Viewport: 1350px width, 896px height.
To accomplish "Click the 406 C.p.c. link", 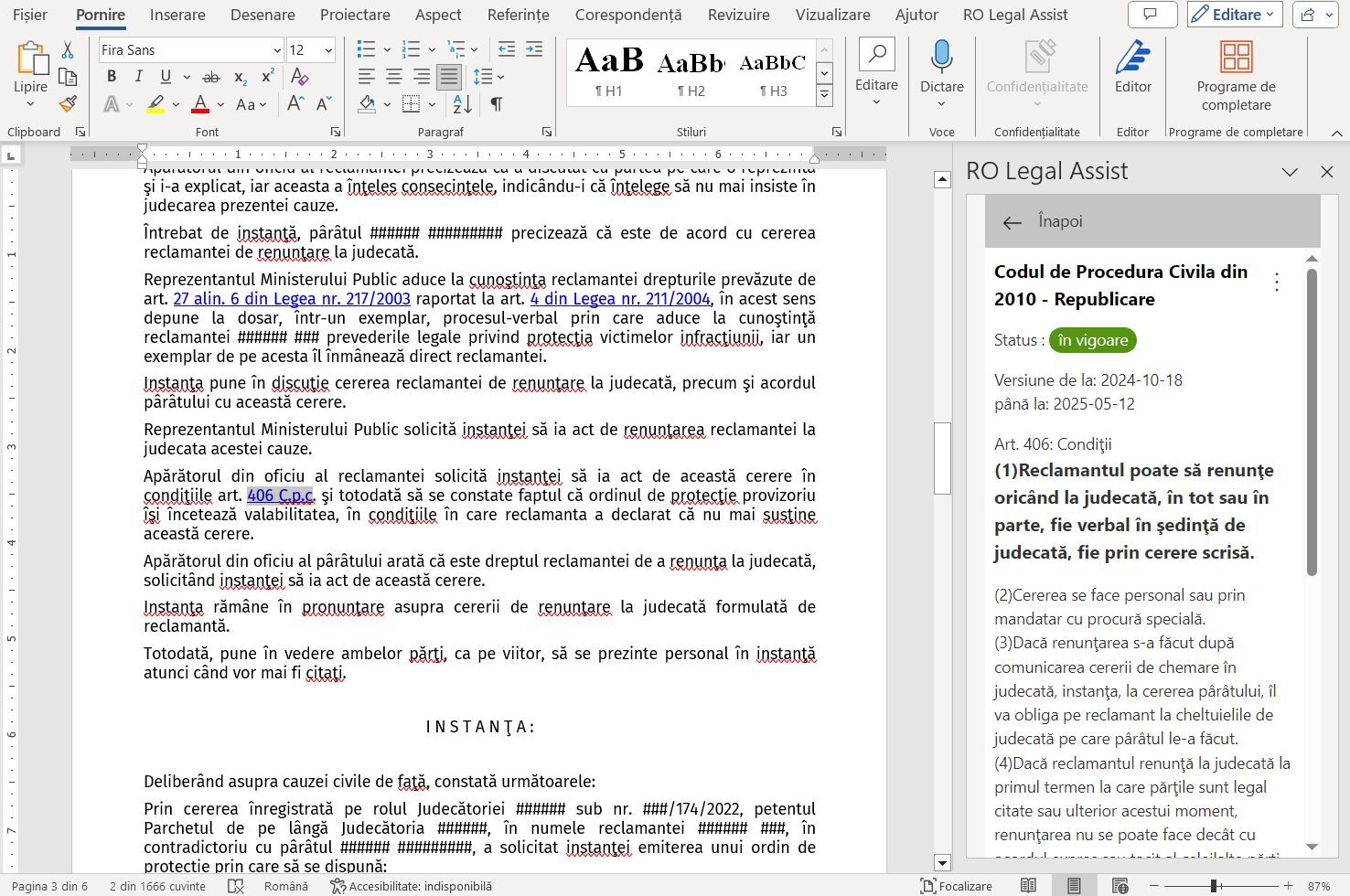I will pos(280,496).
